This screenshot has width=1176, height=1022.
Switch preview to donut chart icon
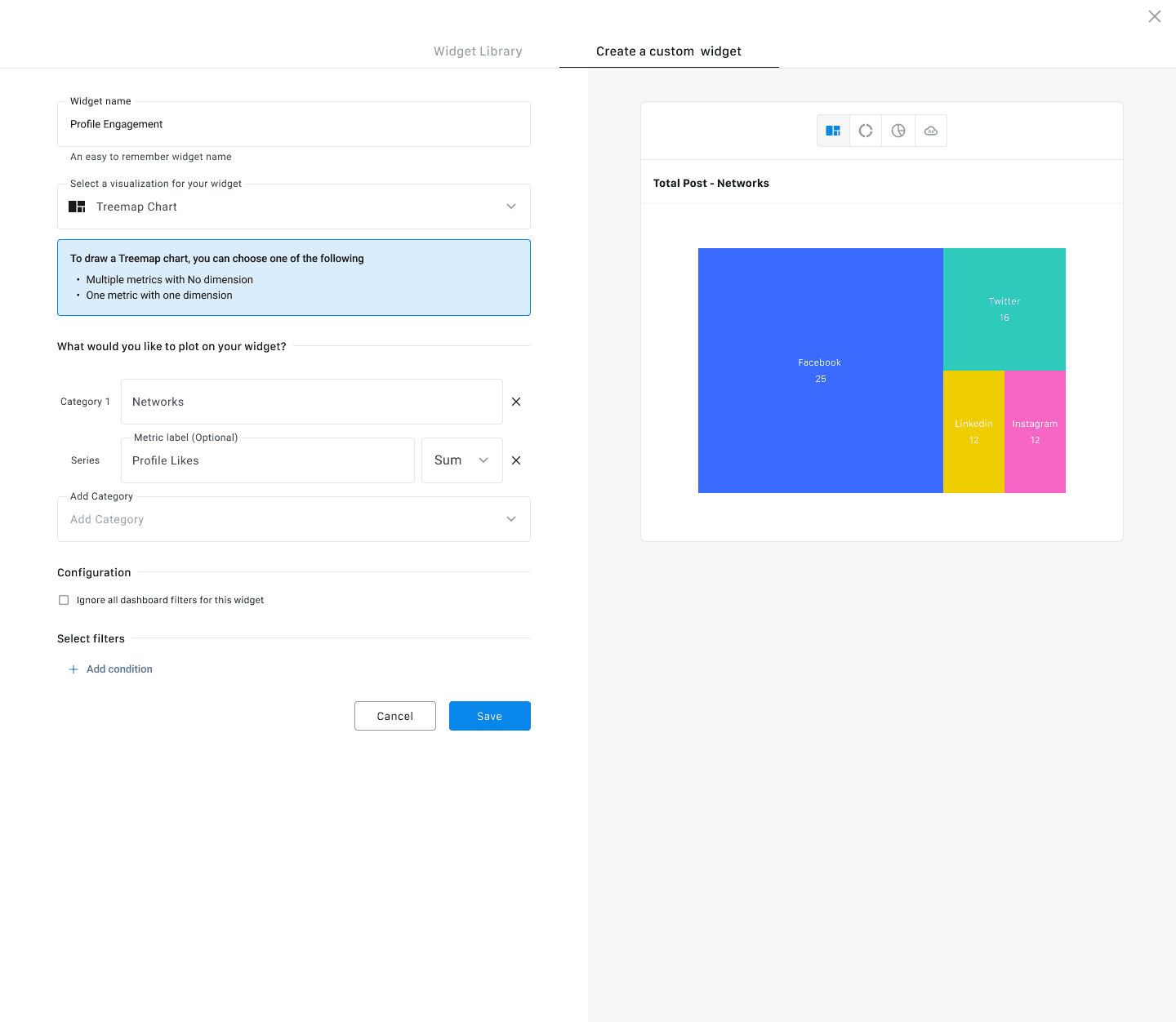coord(866,131)
